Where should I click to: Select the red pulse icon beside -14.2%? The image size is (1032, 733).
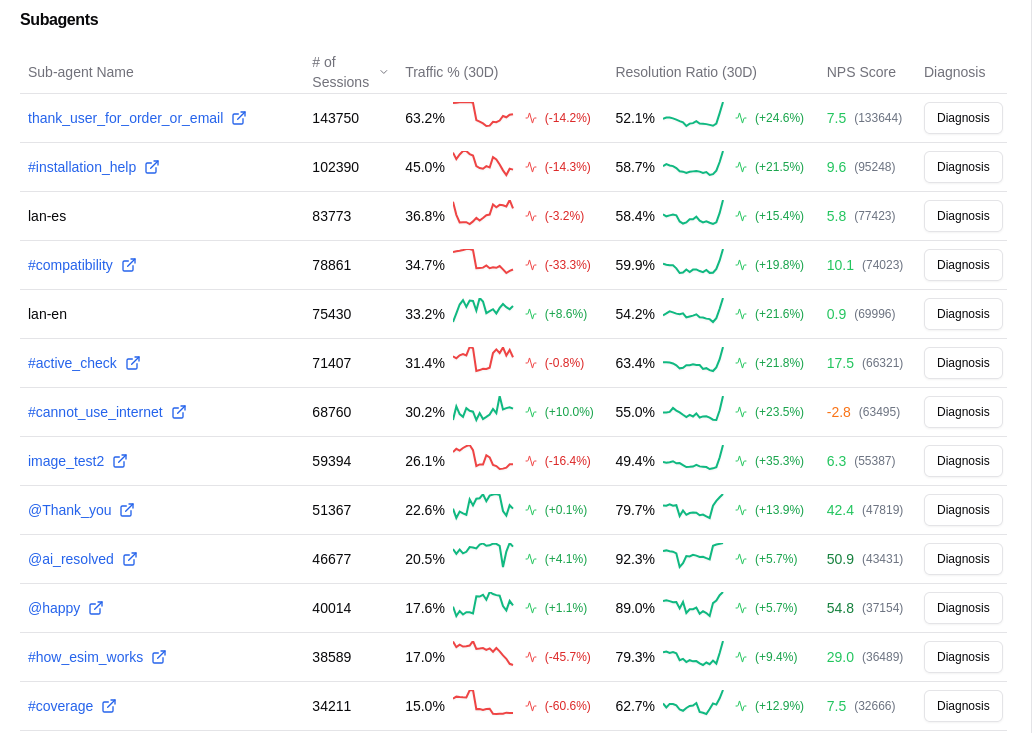531,117
